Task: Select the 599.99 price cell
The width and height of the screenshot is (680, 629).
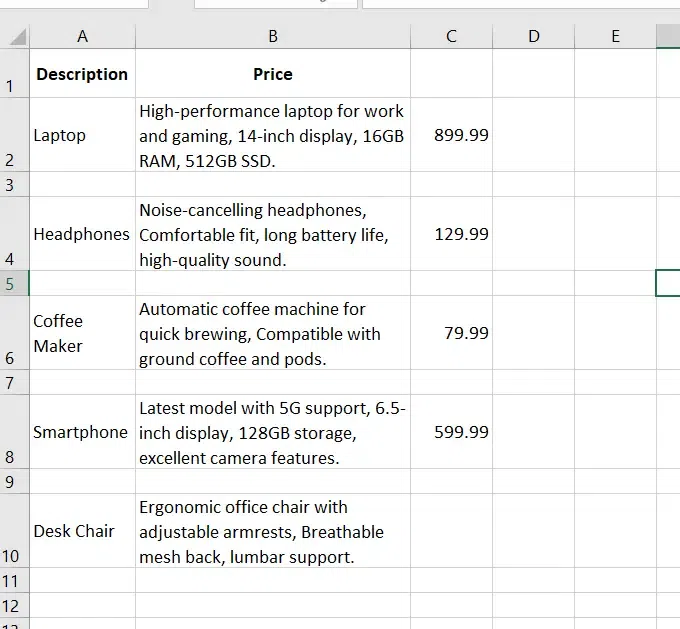Action: (x=451, y=432)
